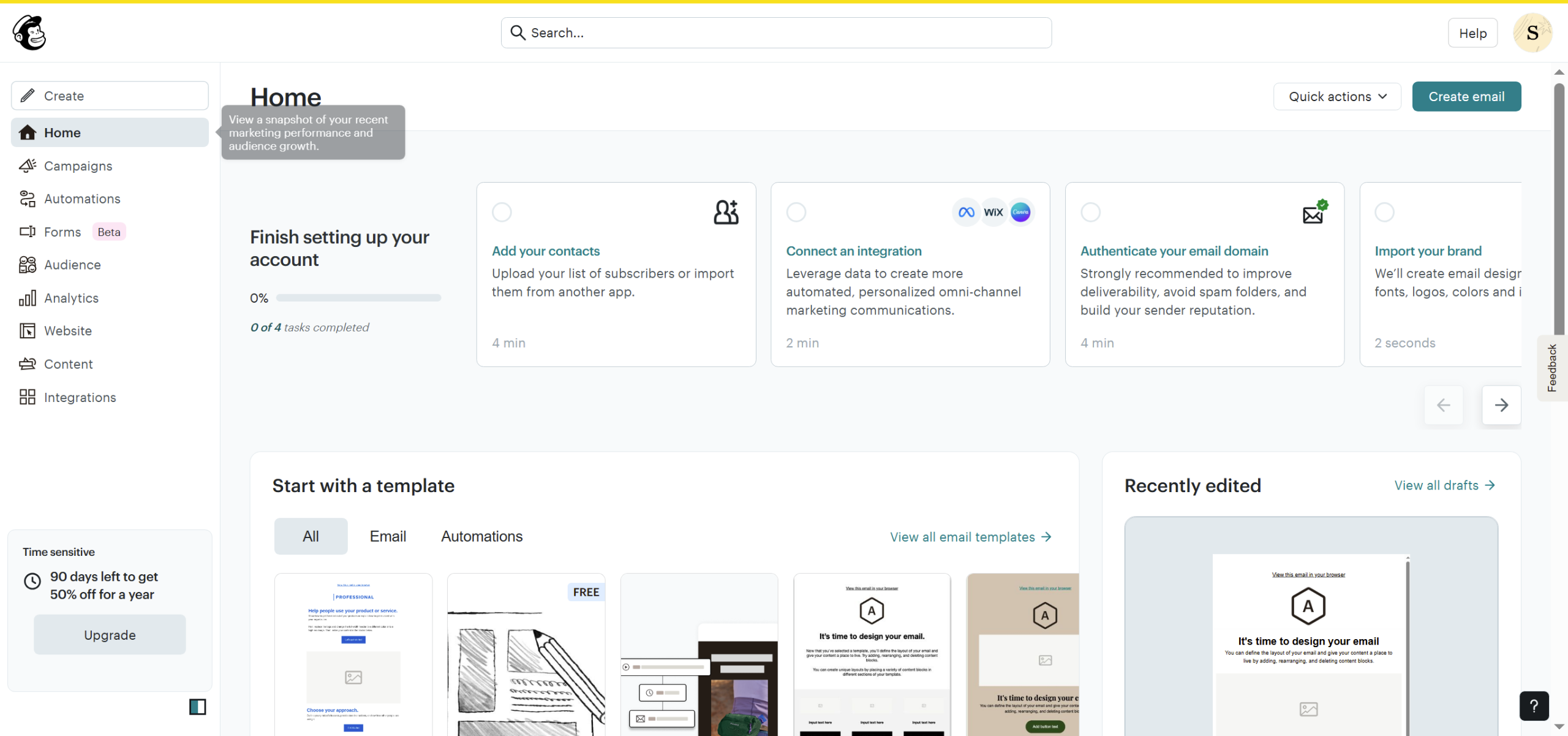The image size is (1568, 736).
Task: Open Integrations via grid icon
Action: click(27, 397)
